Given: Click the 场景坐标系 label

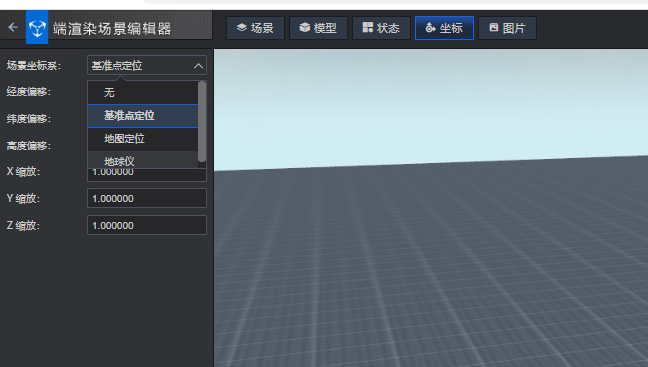Looking at the screenshot, I should (34, 65).
